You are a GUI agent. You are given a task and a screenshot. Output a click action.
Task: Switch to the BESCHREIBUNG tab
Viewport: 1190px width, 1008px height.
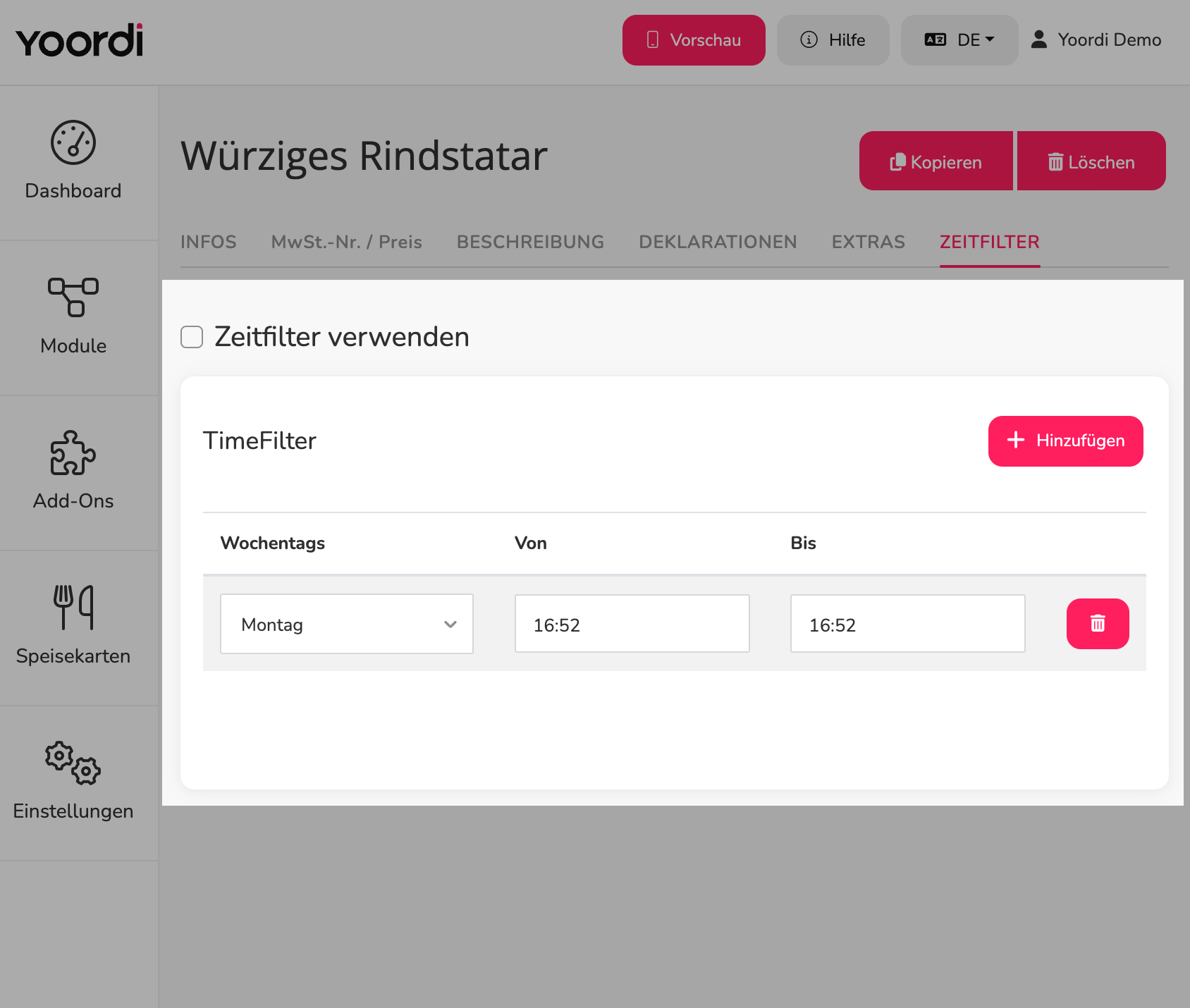coord(531,242)
